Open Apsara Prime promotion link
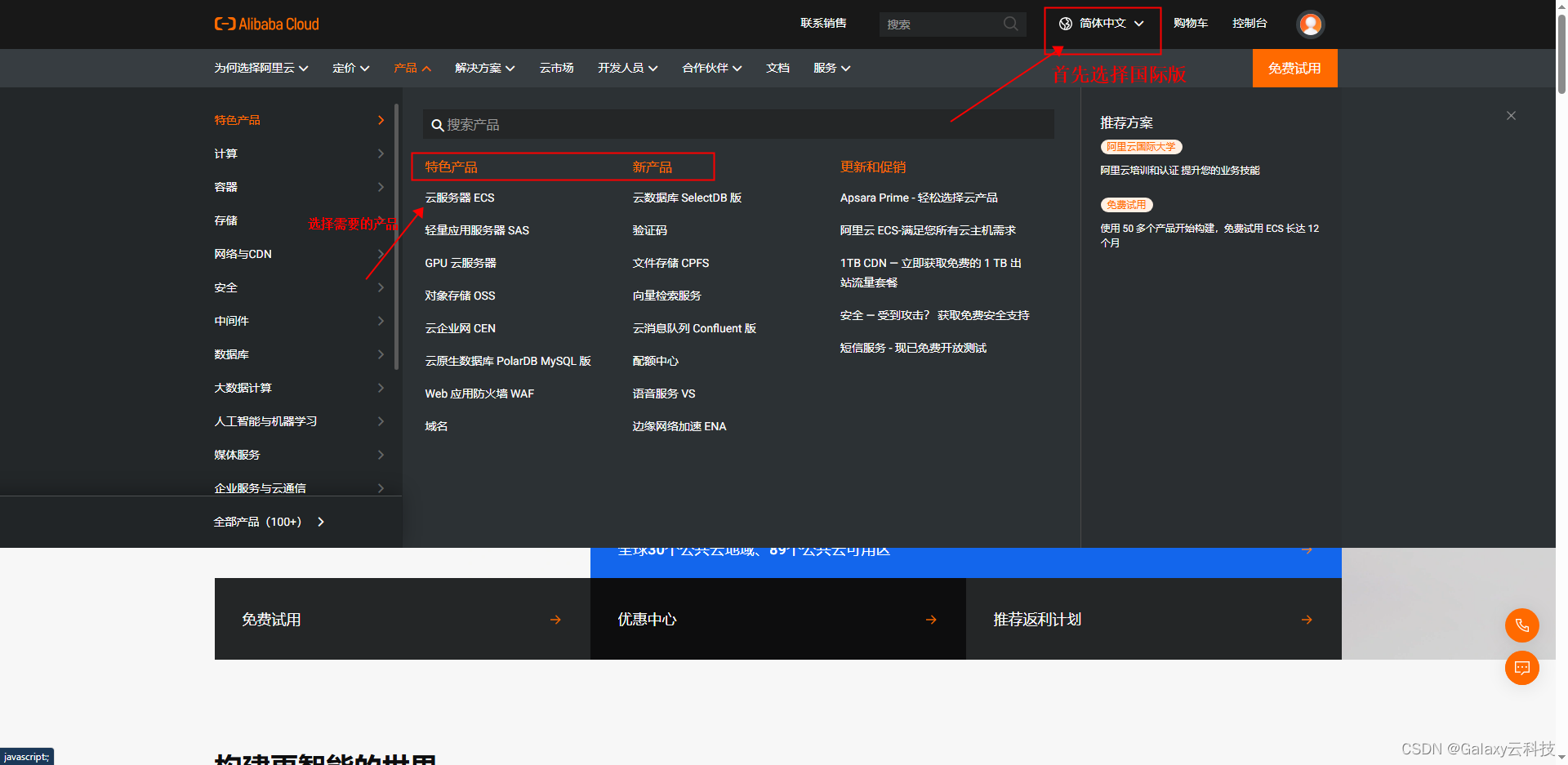This screenshot has width=1568, height=765. click(919, 198)
